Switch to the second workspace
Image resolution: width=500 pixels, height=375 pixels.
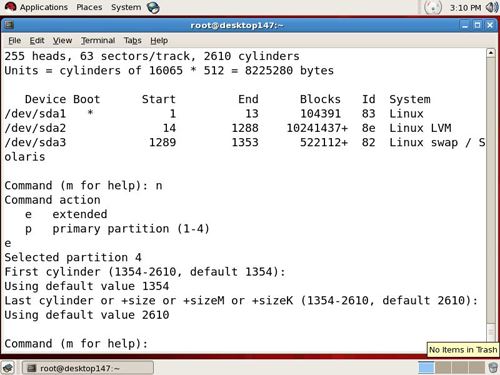click(x=443, y=368)
